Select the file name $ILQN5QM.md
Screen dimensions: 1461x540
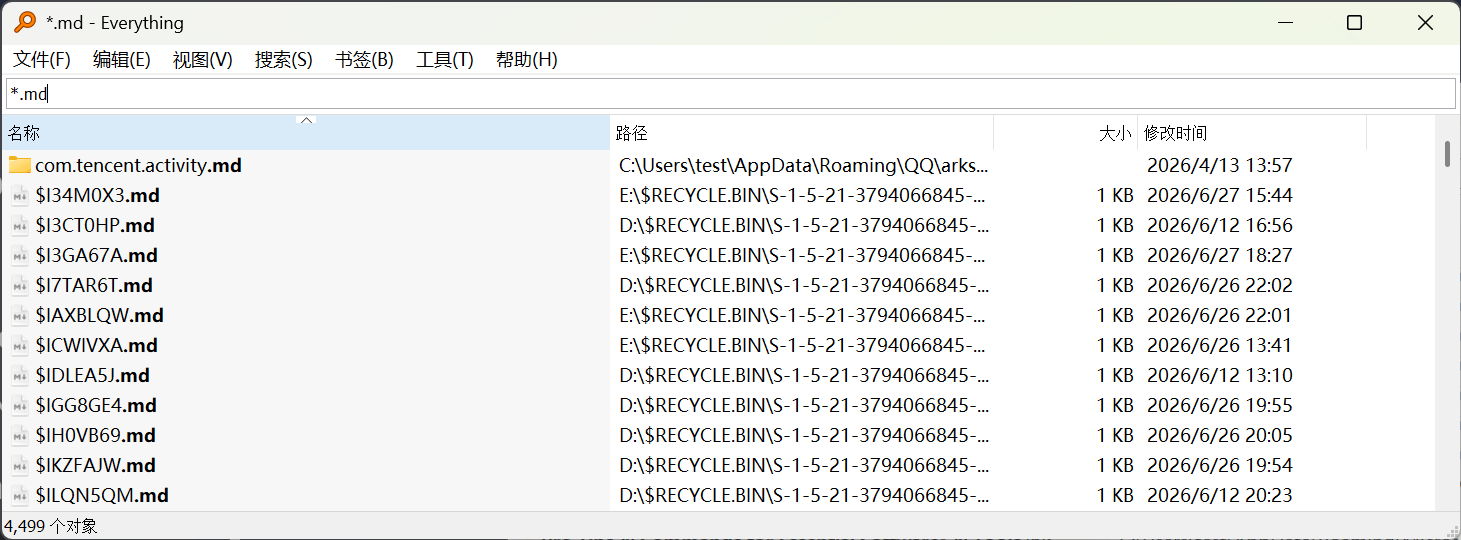pyautogui.click(x=102, y=495)
